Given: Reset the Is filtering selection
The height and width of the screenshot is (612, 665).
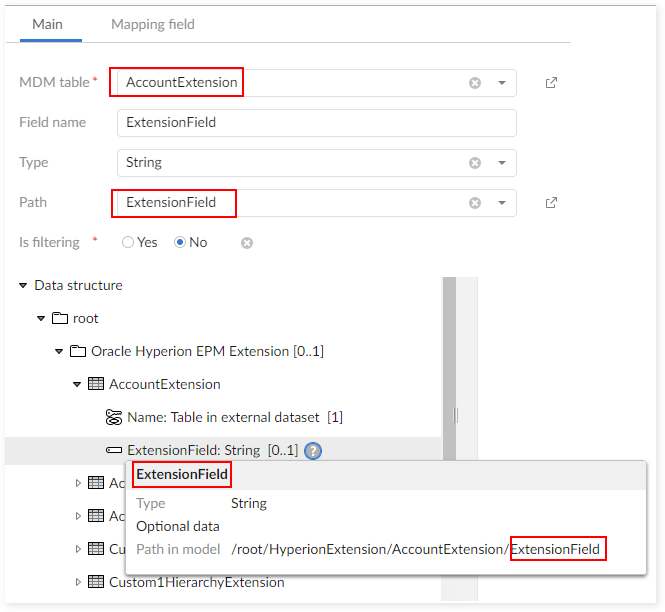Looking at the screenshot, I should [247, 242].
